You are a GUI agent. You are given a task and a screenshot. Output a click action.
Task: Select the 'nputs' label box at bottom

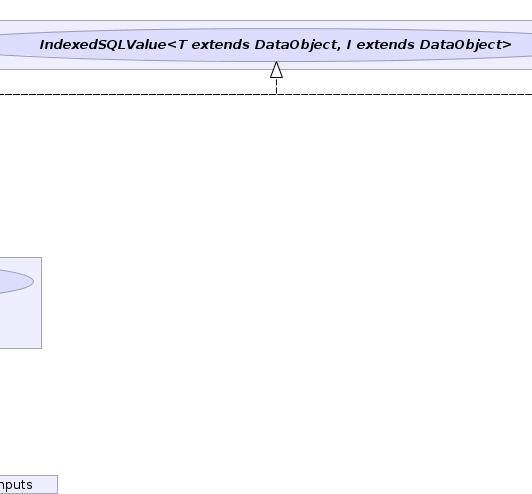tap(28, 484)
